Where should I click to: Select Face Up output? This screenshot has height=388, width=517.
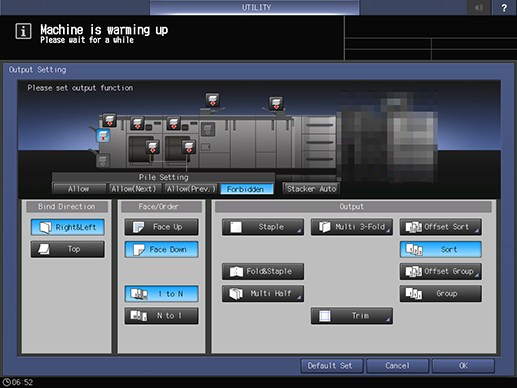(x=162, y=227)
